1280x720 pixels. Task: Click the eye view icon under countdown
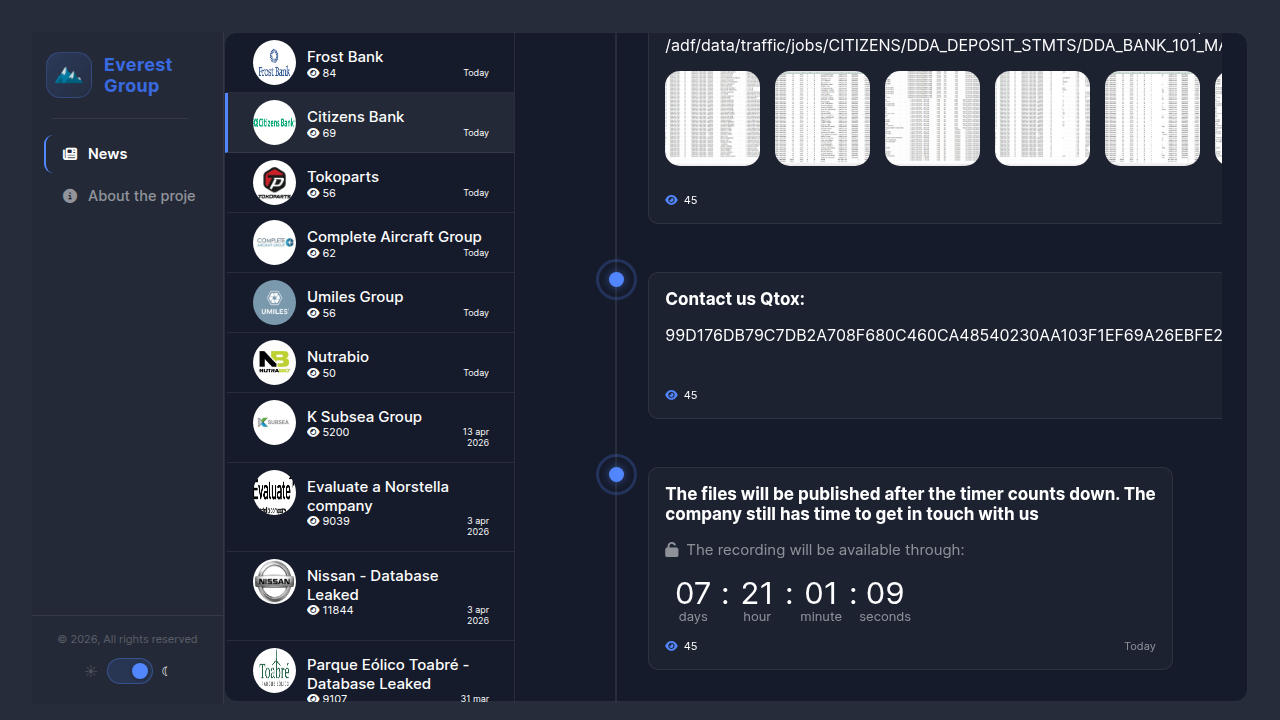672,646
